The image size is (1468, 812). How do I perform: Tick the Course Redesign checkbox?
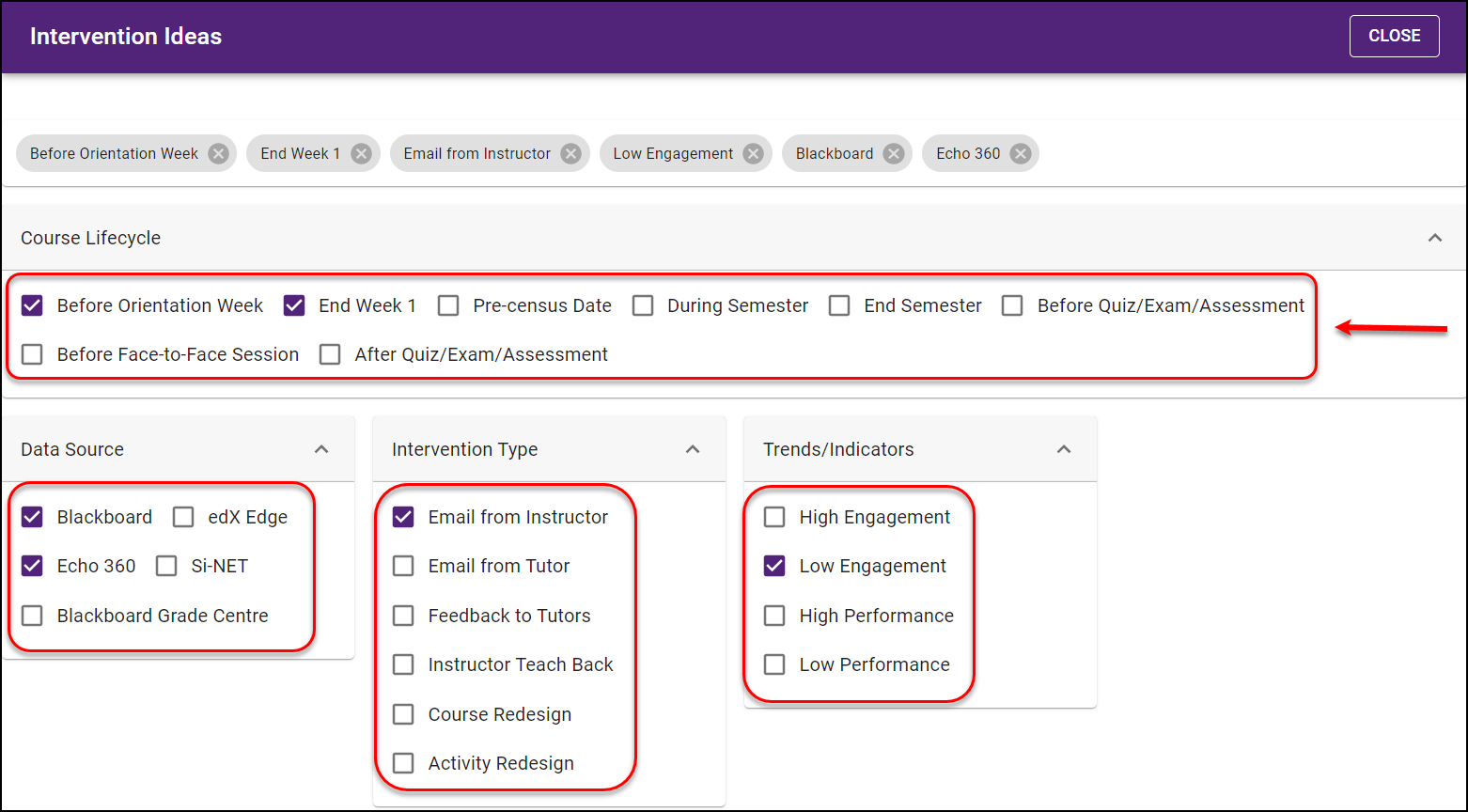pyautogui.click(x=403, y=714)
